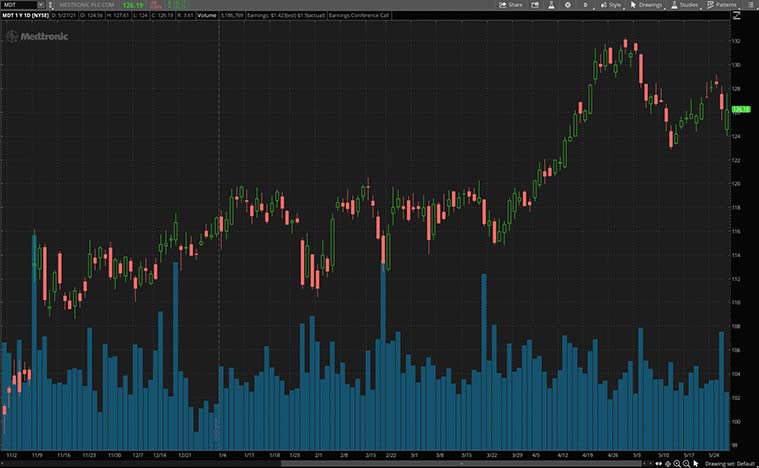Click the 4/19 date label on time axis
Image resolution: width=759 pixels, height=468 pixels.
tap(588, 455)
